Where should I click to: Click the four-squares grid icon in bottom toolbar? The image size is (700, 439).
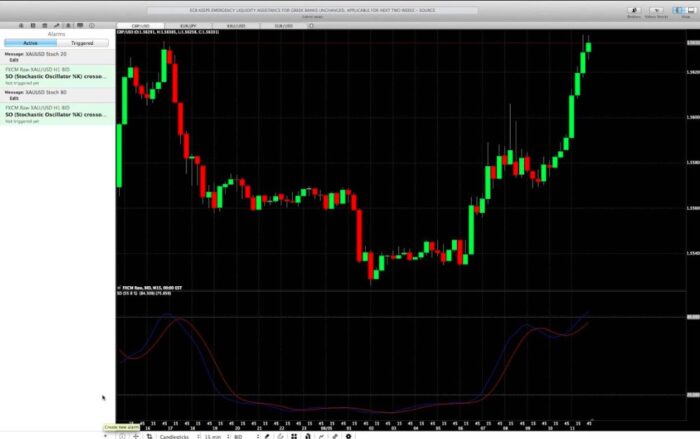[x=294, y=436]
